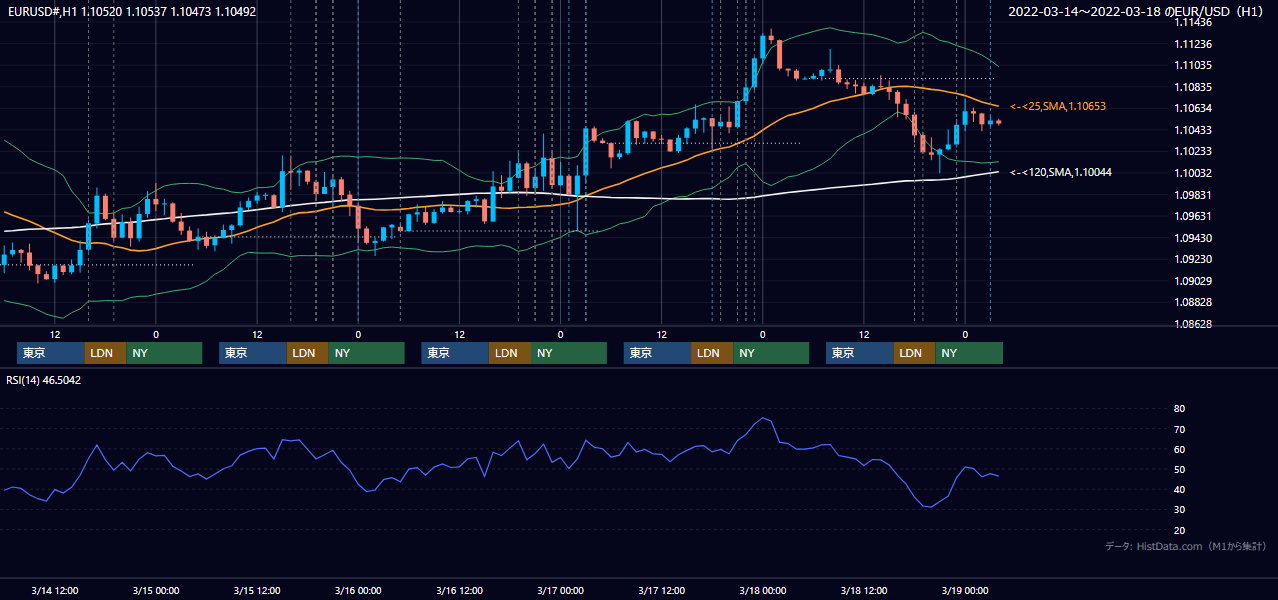Click the 2022-03-14〜2022-03-18 EUR/USD (H1) header
This screenshot has height=600, width=1278.
click(x=1137, y=12)
